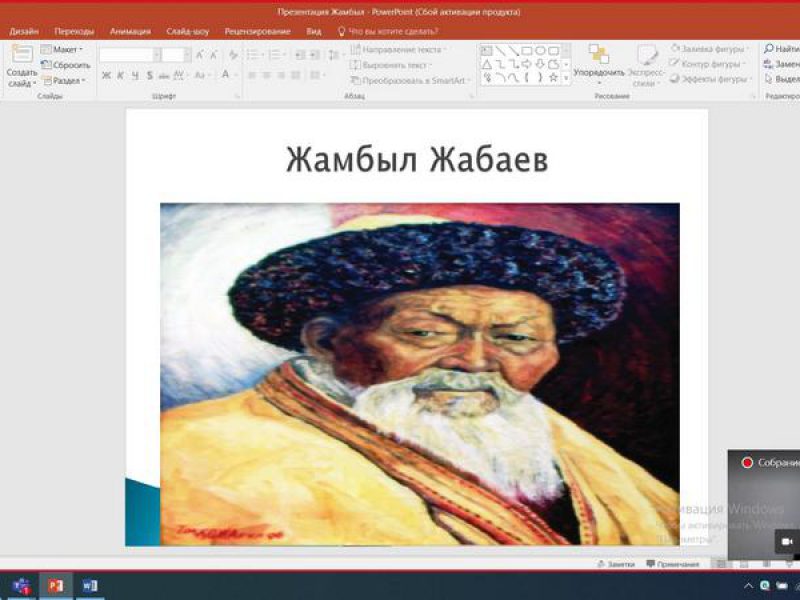Toggle Strikethrough (abc) formatting
800x600 pixels.
click(164, 76)
